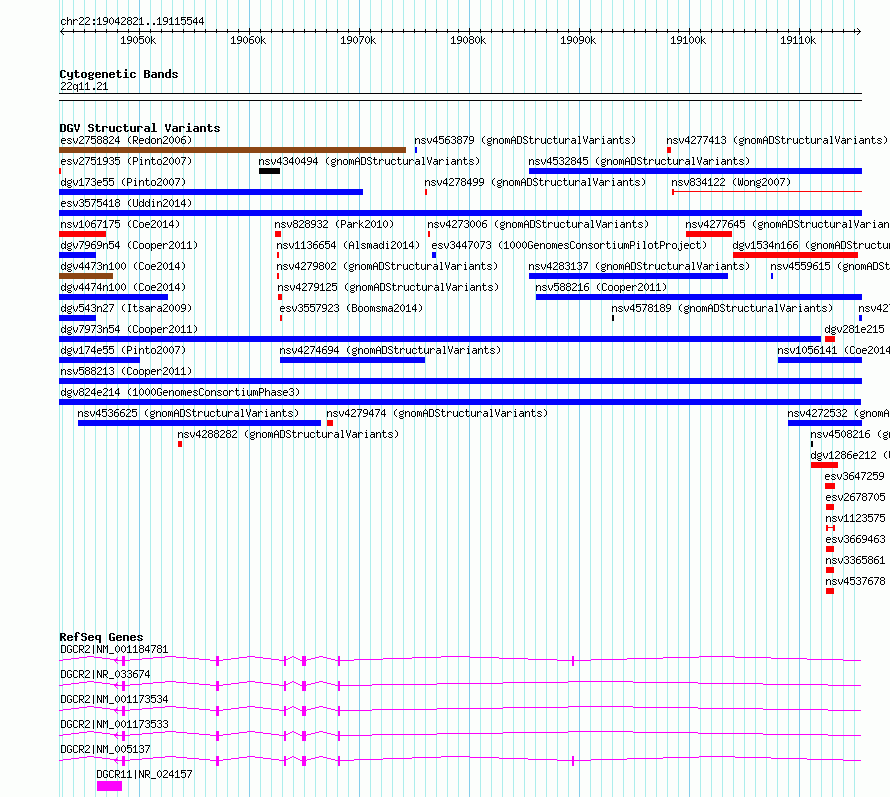Open the nsv4563879 variant label
The width and height of the screenshot is (890, 797).
point(525,140)
